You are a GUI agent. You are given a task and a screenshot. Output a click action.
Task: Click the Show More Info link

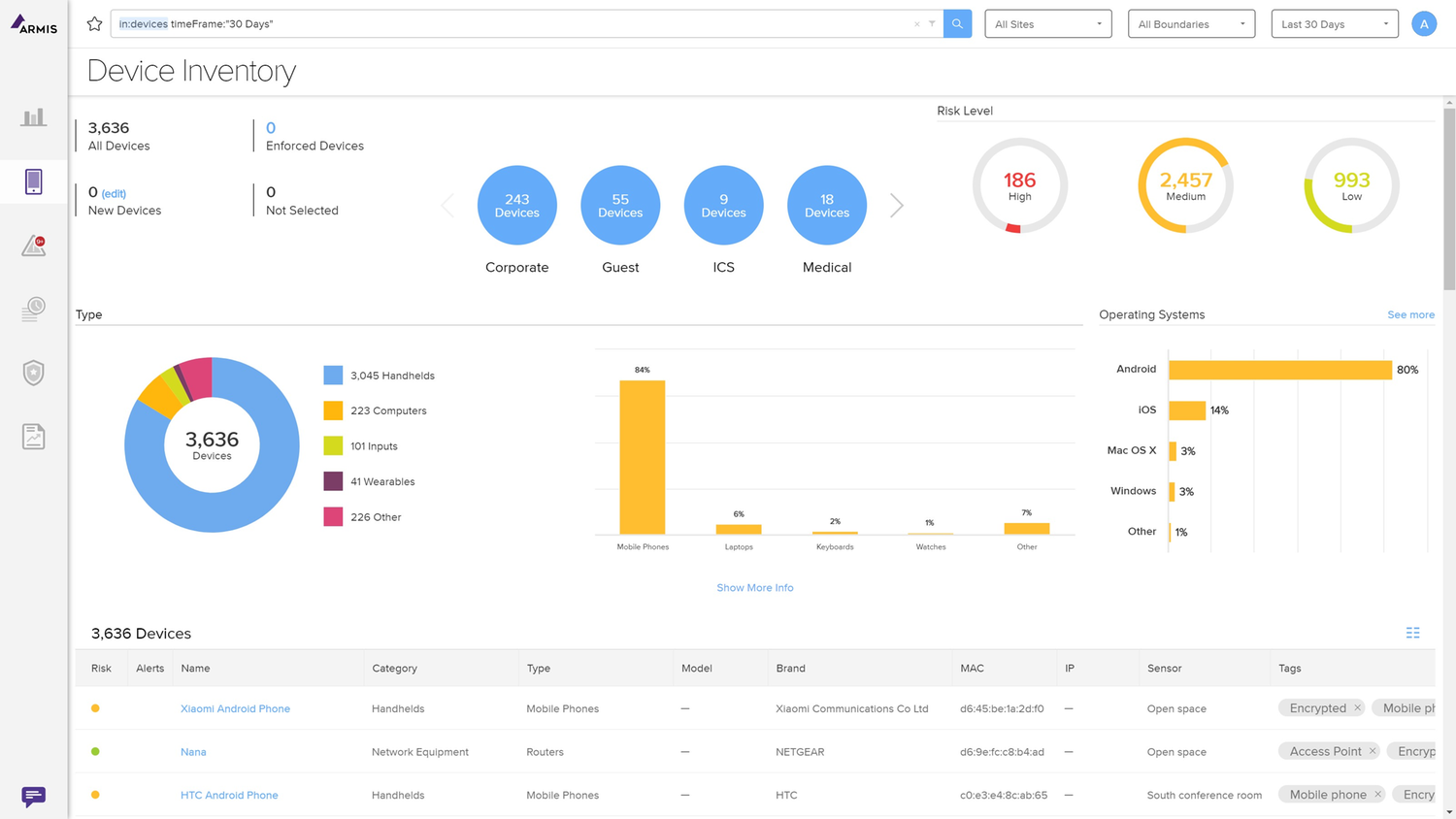755,587
